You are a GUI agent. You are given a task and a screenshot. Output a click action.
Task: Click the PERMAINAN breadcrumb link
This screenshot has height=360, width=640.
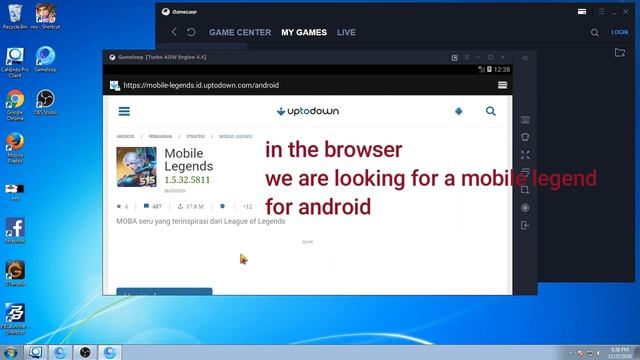point(160,136)
